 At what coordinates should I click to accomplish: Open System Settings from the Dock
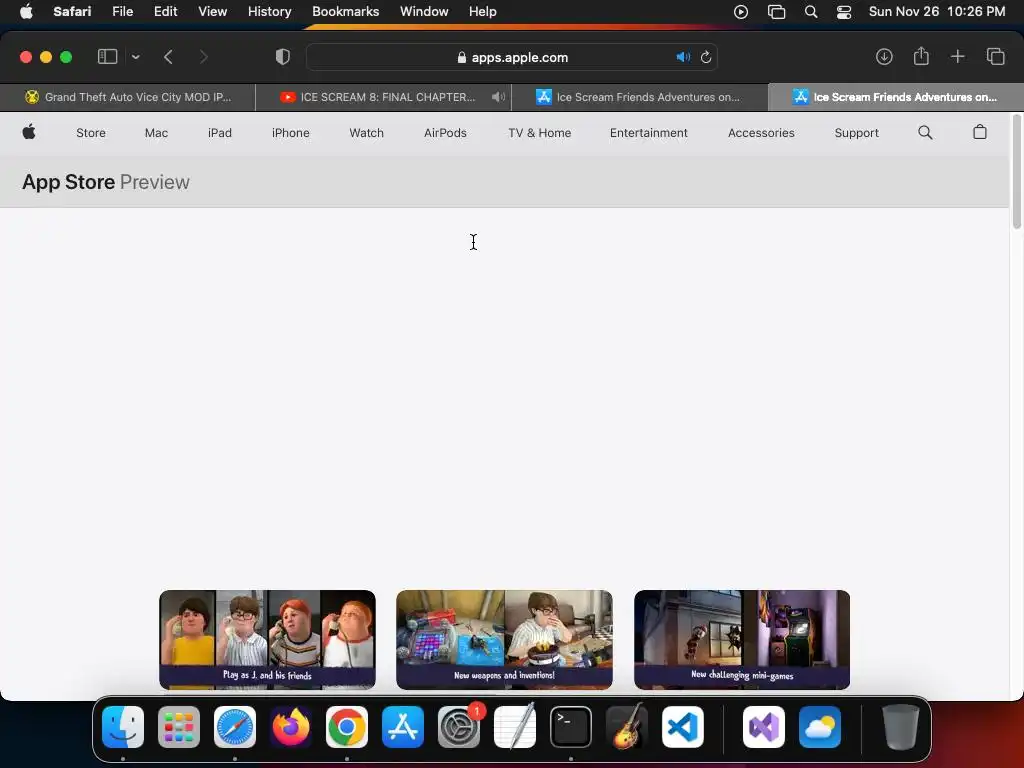[x=458, y=727]
